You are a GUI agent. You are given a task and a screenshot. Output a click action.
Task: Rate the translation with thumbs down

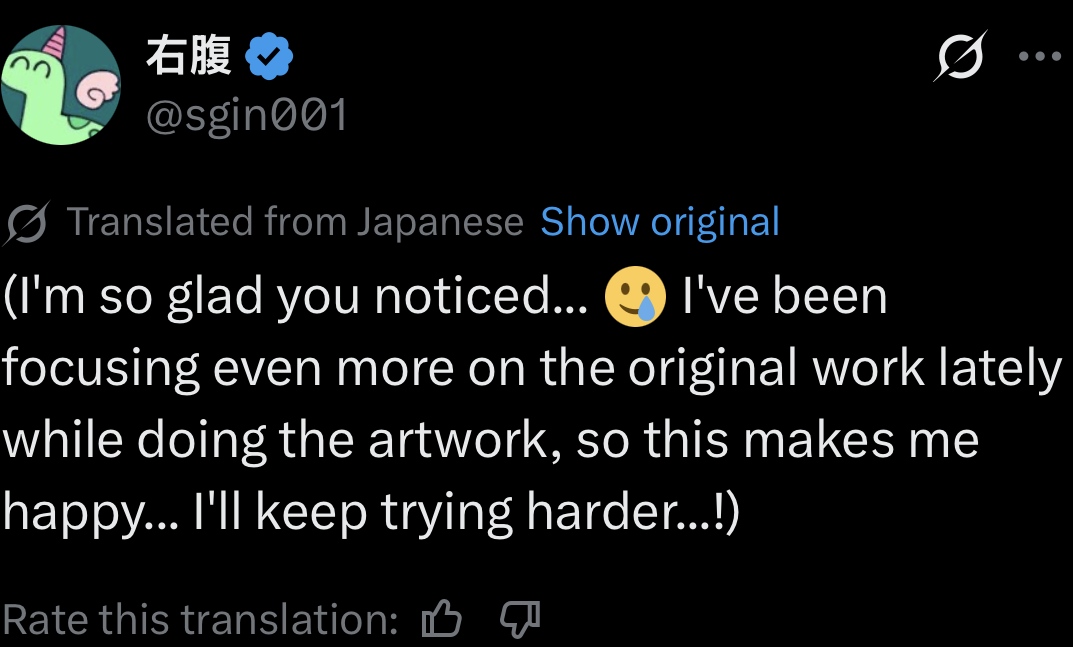[520, 620]
